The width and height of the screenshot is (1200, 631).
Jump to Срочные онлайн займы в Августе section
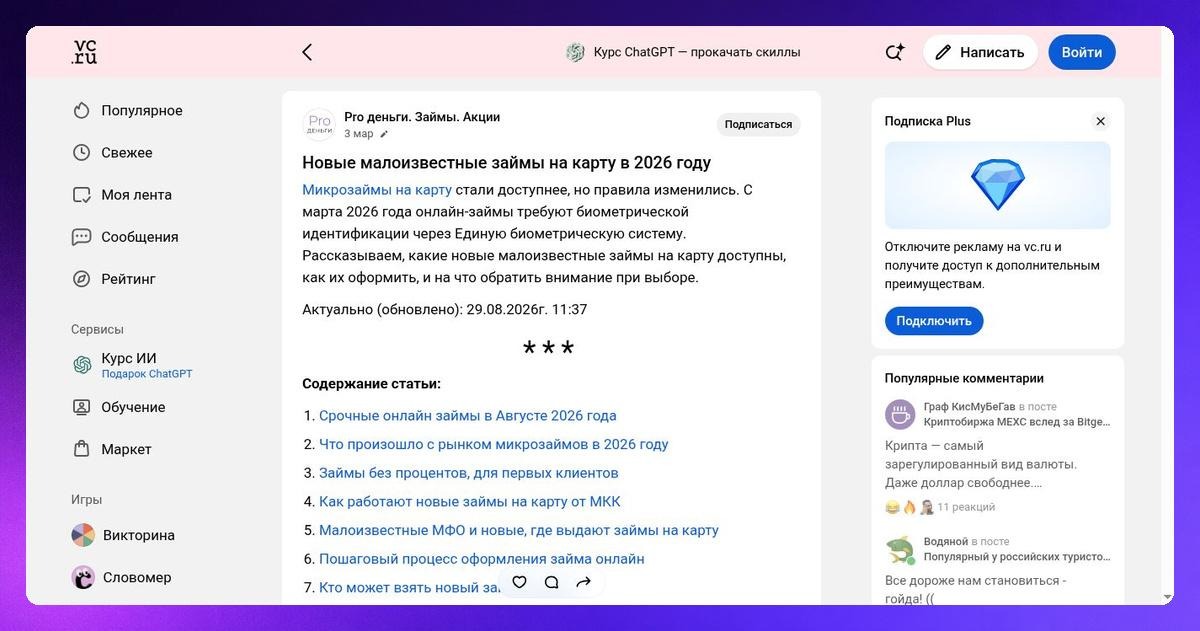point(468,416)
